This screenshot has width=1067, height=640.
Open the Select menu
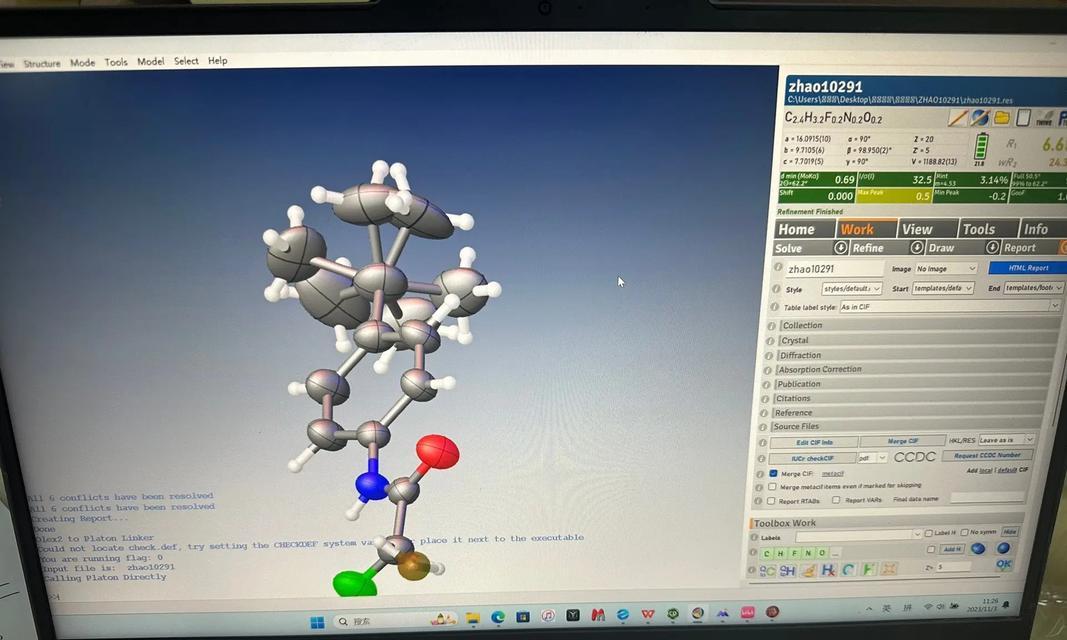point(186,61)
